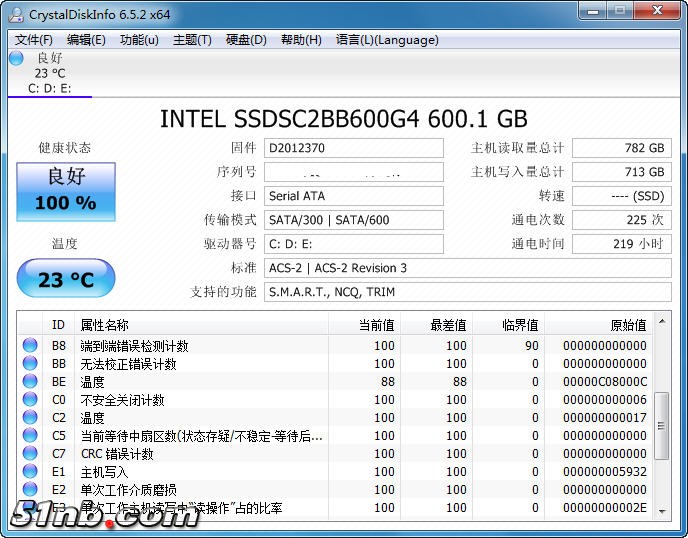Image resolution: width=688 pixels, height=538 pixels.
Task: Click the status orb for temperature row BE
Action: coord(30,382)
